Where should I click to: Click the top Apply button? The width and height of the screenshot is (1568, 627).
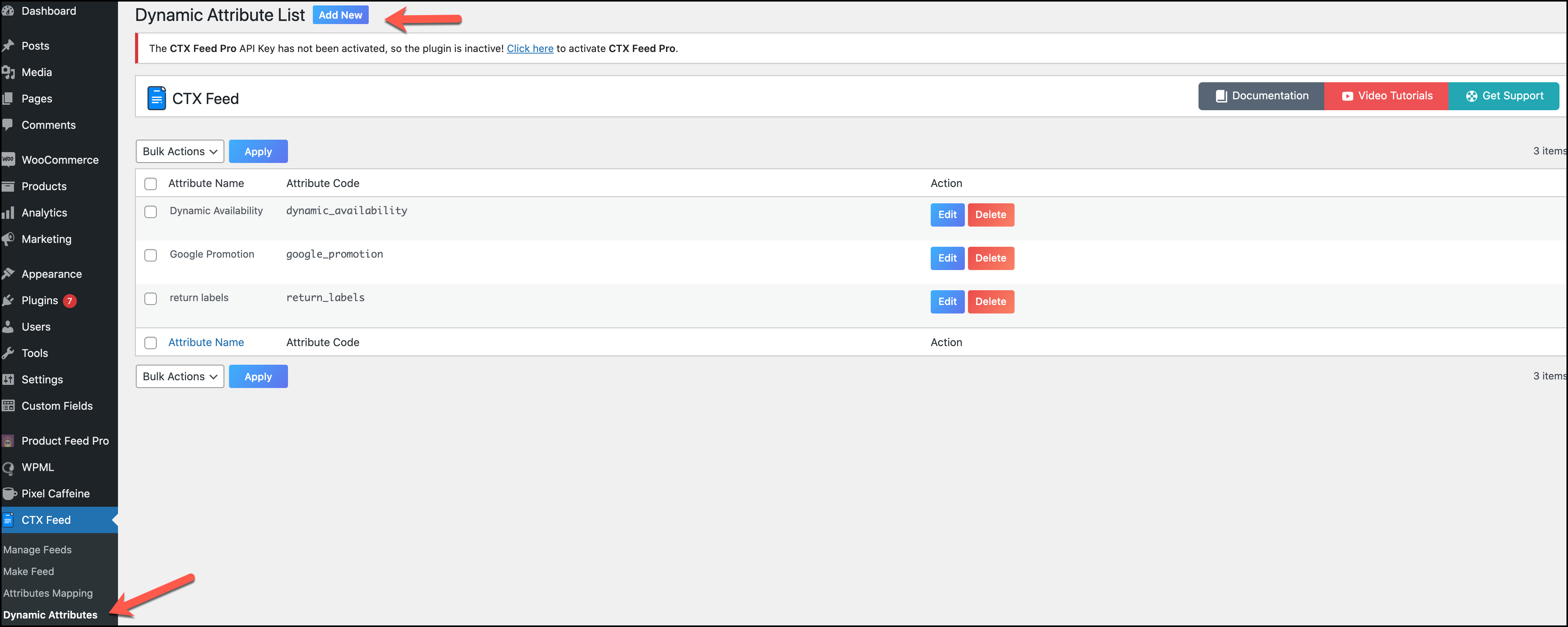(258, 152)
